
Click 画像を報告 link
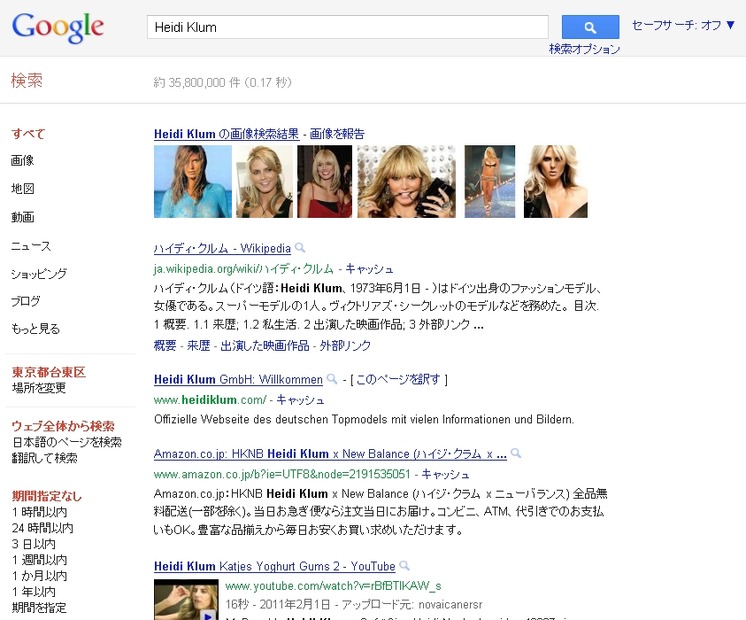coord(337,134)
